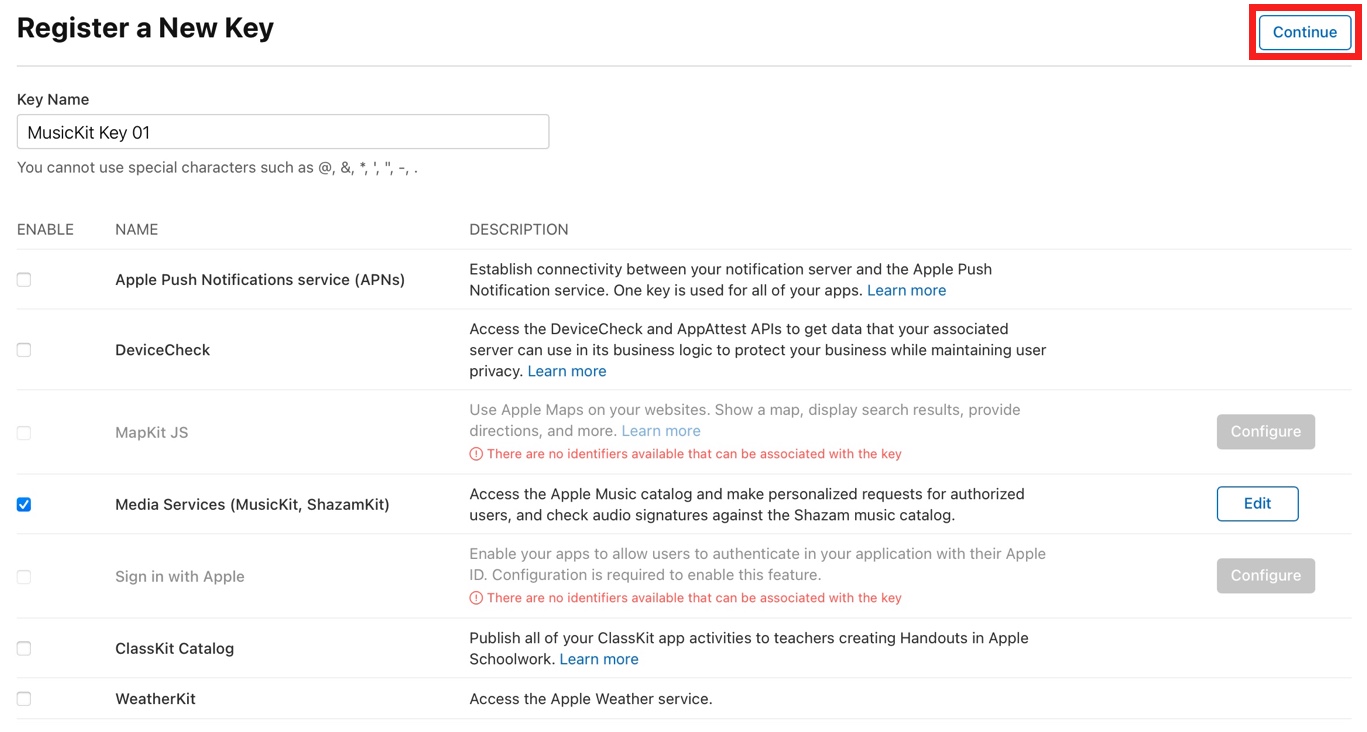1367x732 pixels.
Task: Click 'Apple Push Notifications service (APNs)' name
Action: 260,280
